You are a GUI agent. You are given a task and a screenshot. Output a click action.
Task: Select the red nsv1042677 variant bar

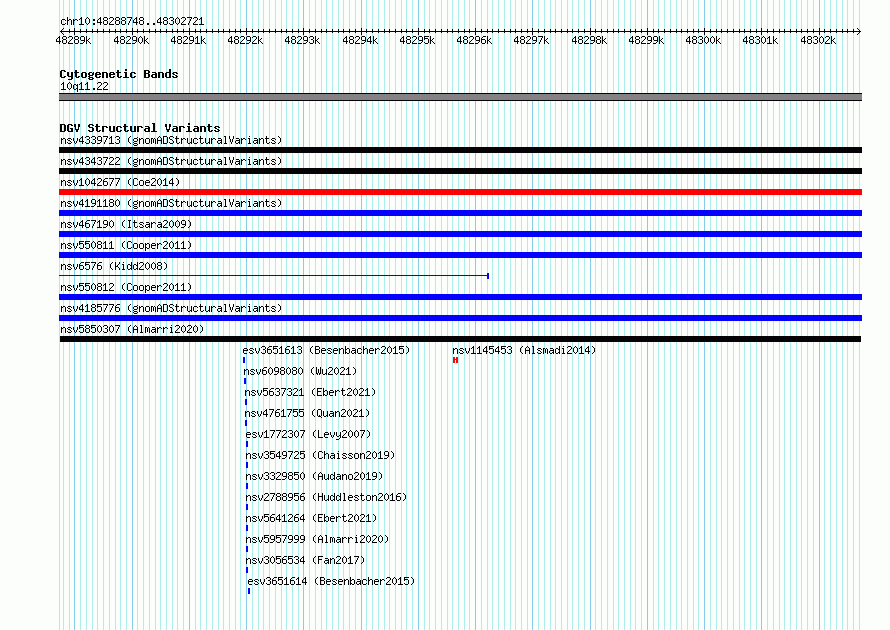click(x=460, y=192)
